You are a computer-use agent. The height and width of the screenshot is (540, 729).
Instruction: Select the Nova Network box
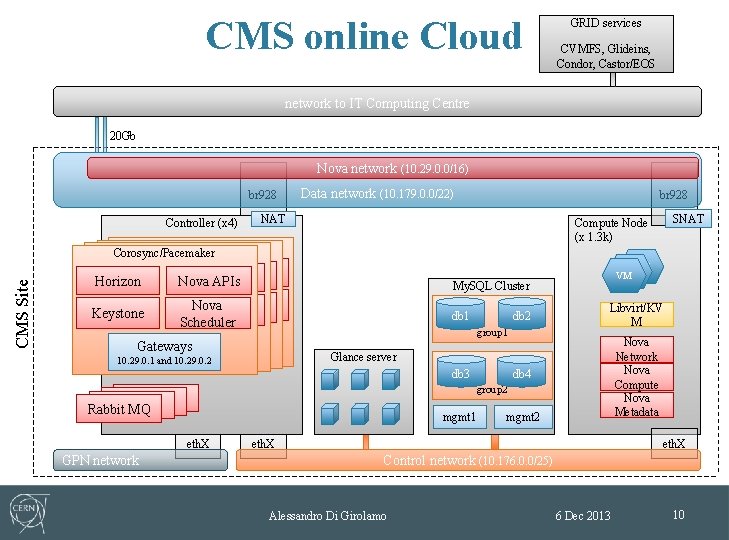[x=636, y=349]
